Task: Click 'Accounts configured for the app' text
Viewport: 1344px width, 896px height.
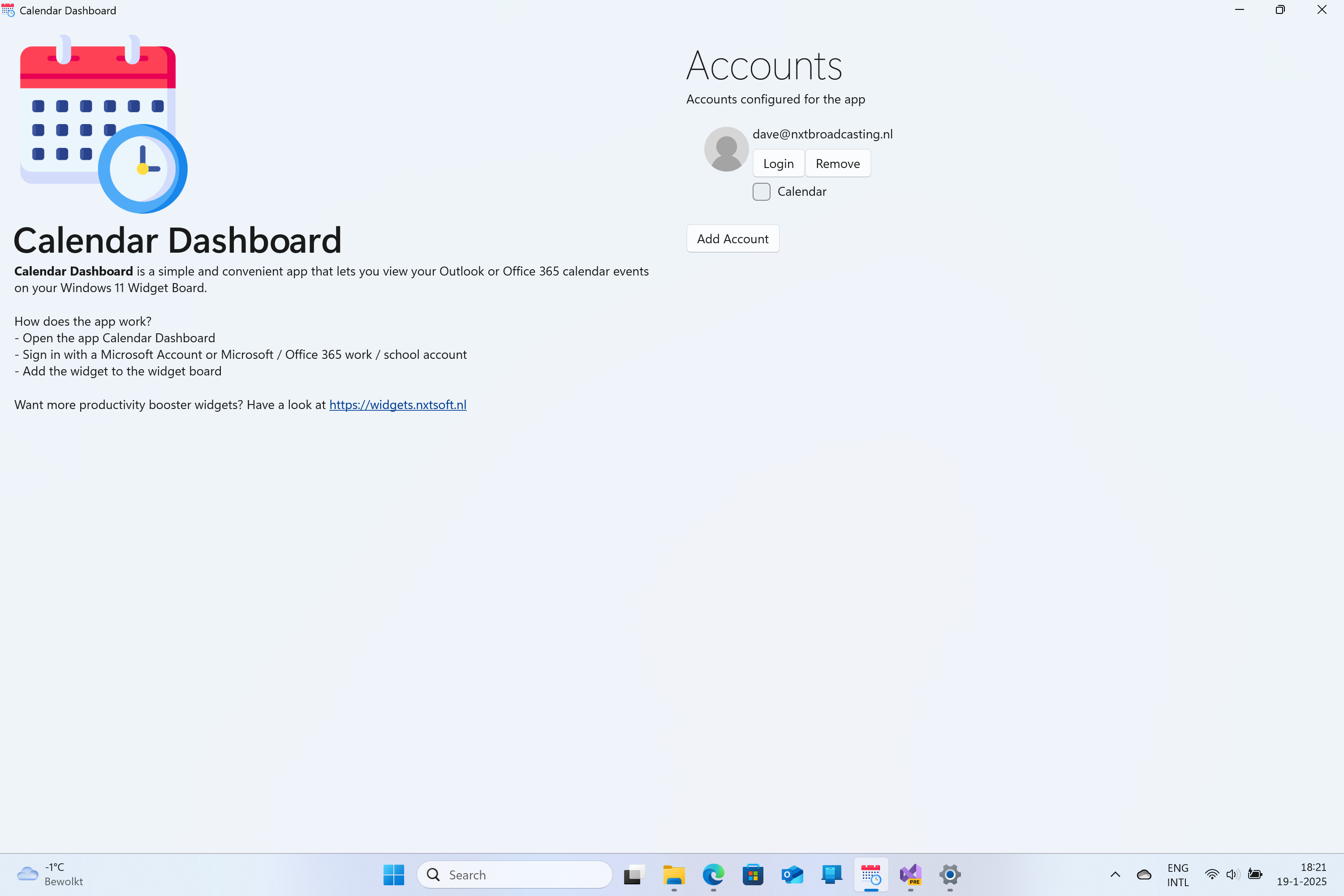Action: coord(775,99)
